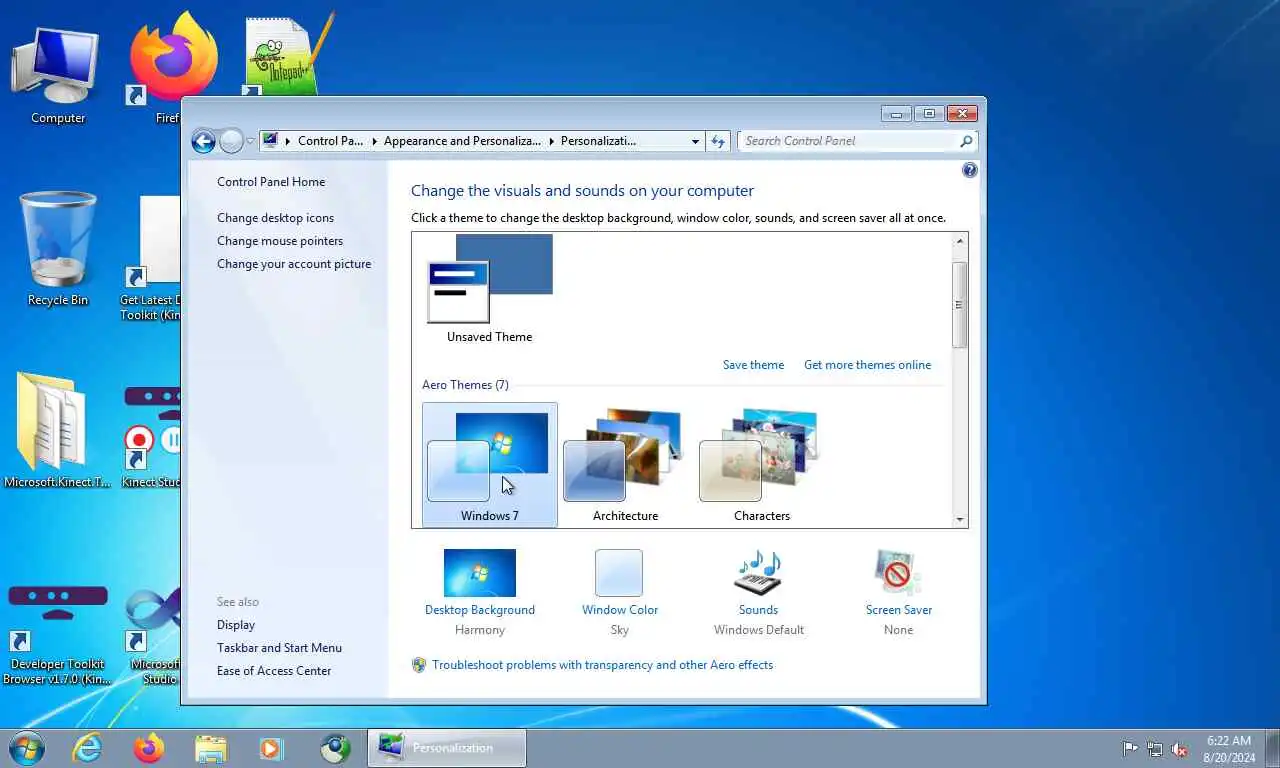Click the Desktop Background label
1280x768 pixels.
pos(480,610)
